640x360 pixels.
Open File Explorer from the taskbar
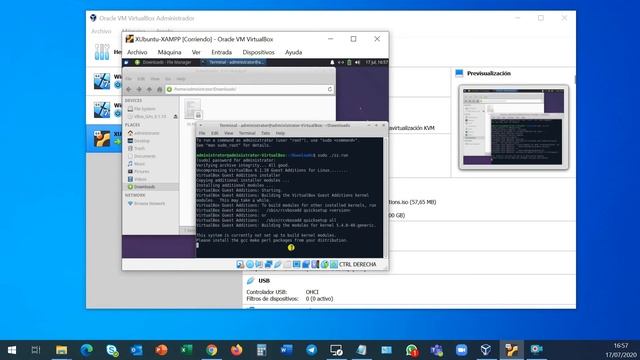point(62,350)
